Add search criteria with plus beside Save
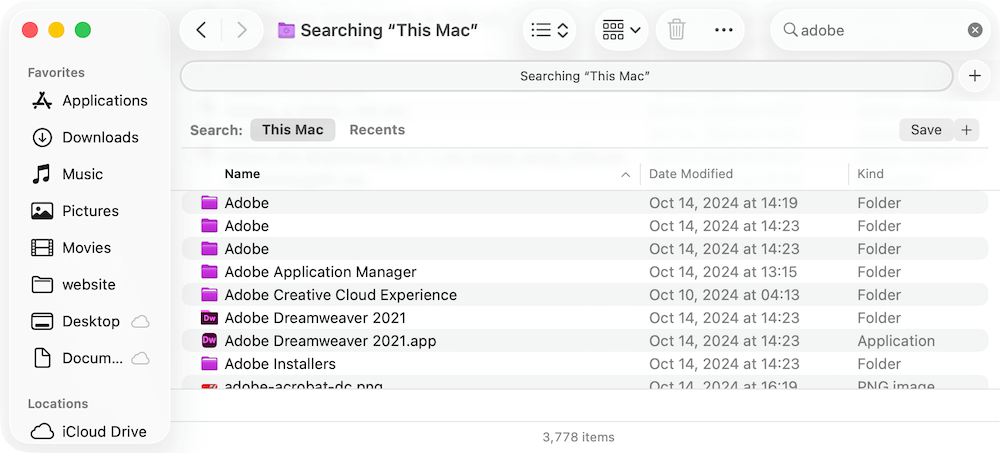This screenshot has height=453, width=1000. [966, 130]
